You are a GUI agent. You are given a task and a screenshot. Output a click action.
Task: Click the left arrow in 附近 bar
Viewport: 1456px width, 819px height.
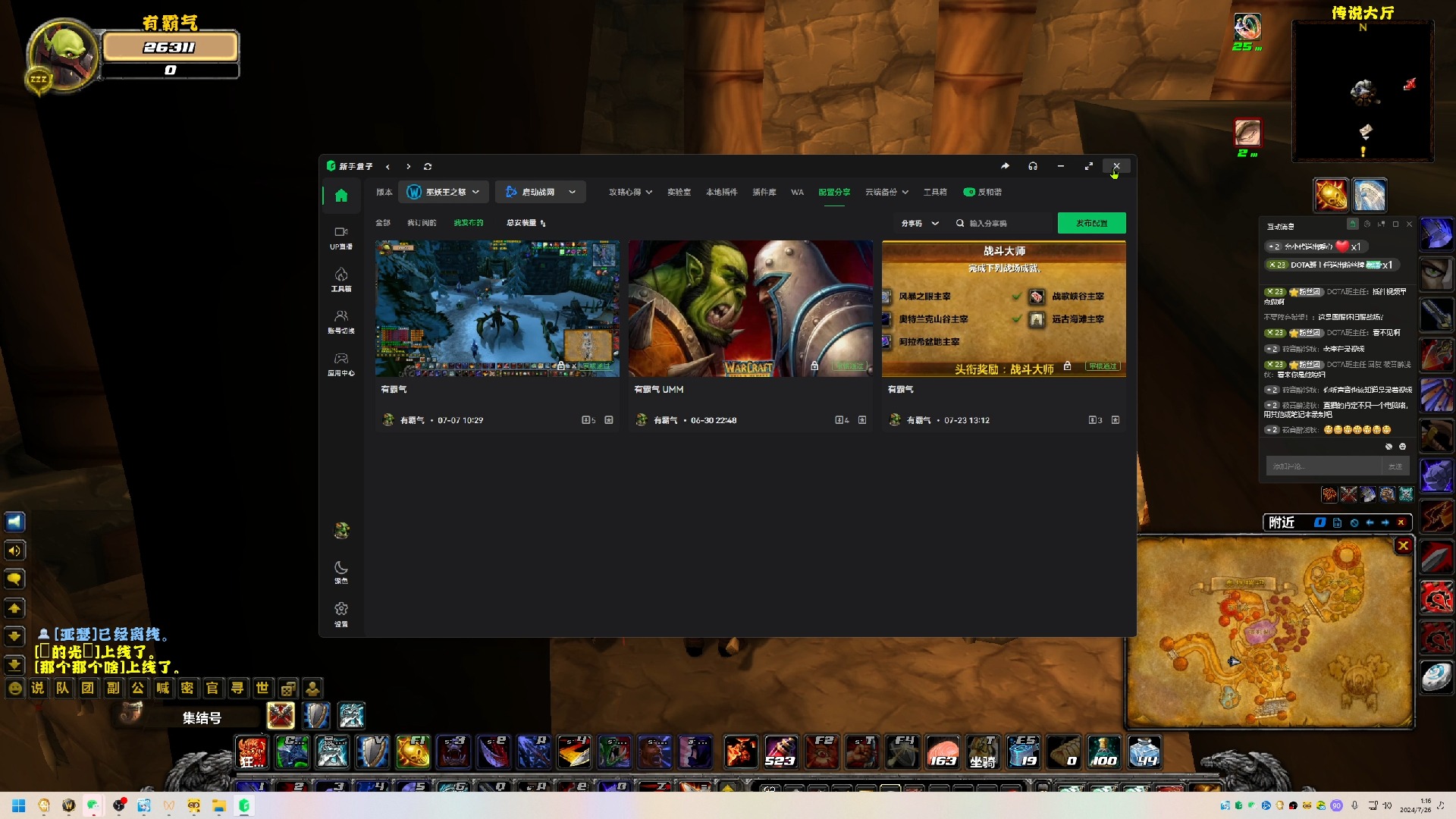point(1370,522)
